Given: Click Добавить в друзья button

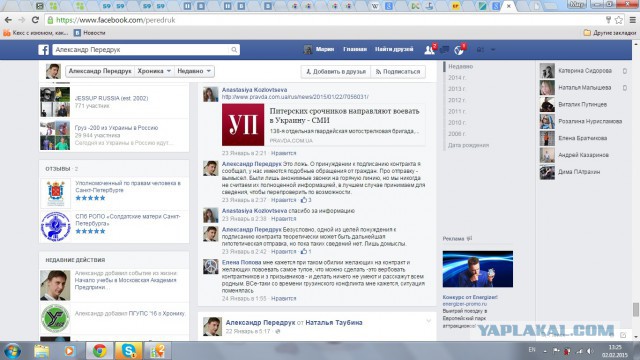Looking at the screenshot, I should pos(336,71).
